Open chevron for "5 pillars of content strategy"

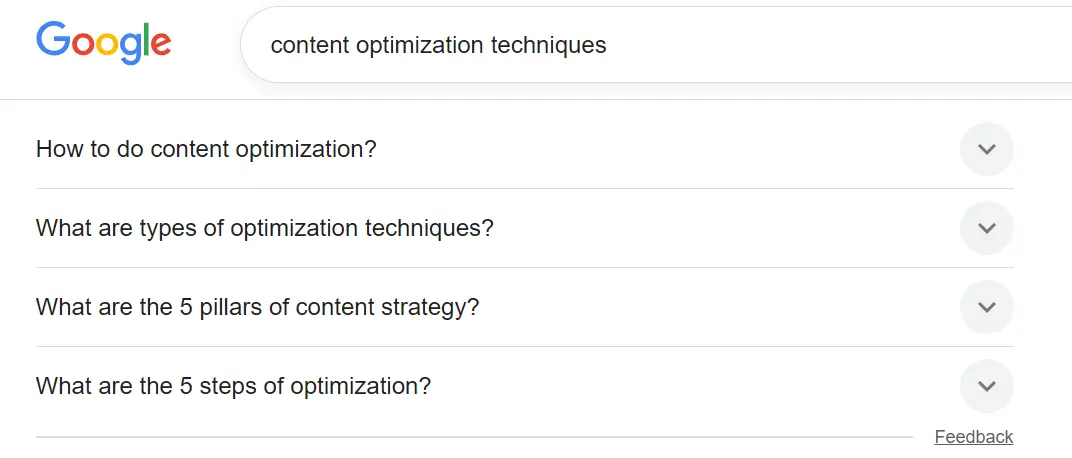click(x=986, y=307)
